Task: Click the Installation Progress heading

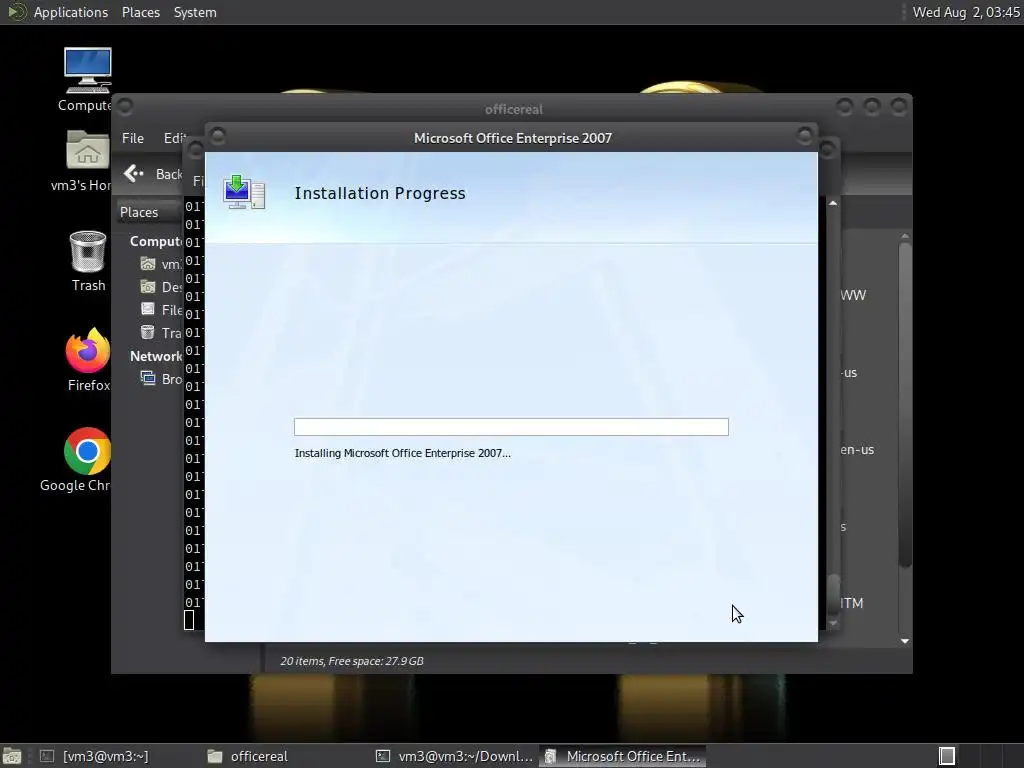Action: (x=380, y=193)
